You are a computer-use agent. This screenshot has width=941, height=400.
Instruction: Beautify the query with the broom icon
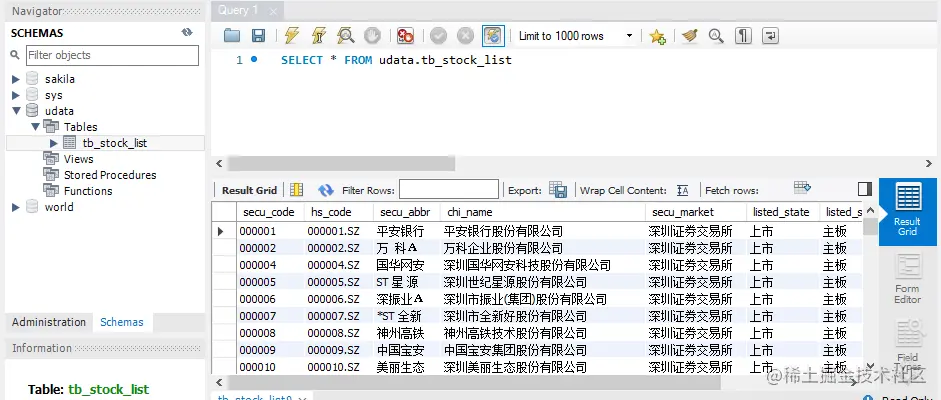point(690,36)
